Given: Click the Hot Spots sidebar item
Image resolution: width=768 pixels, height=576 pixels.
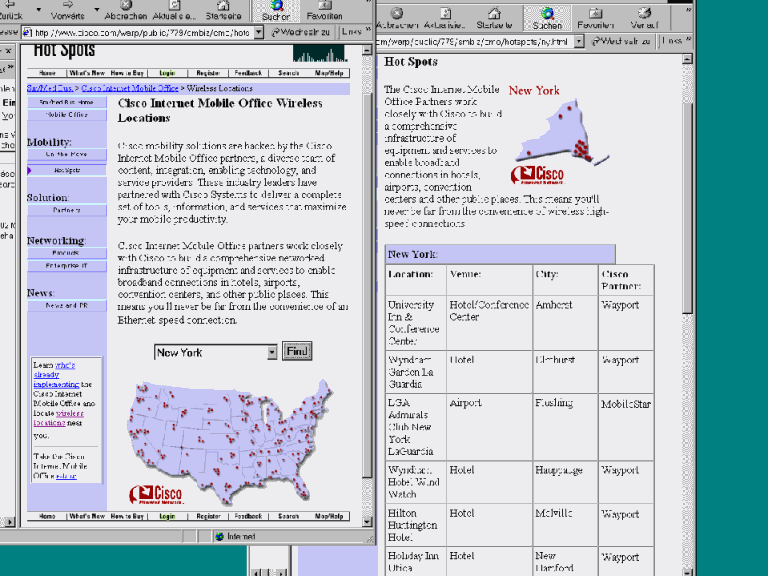Looking at the screenshot, I should [x=67, y=170].
